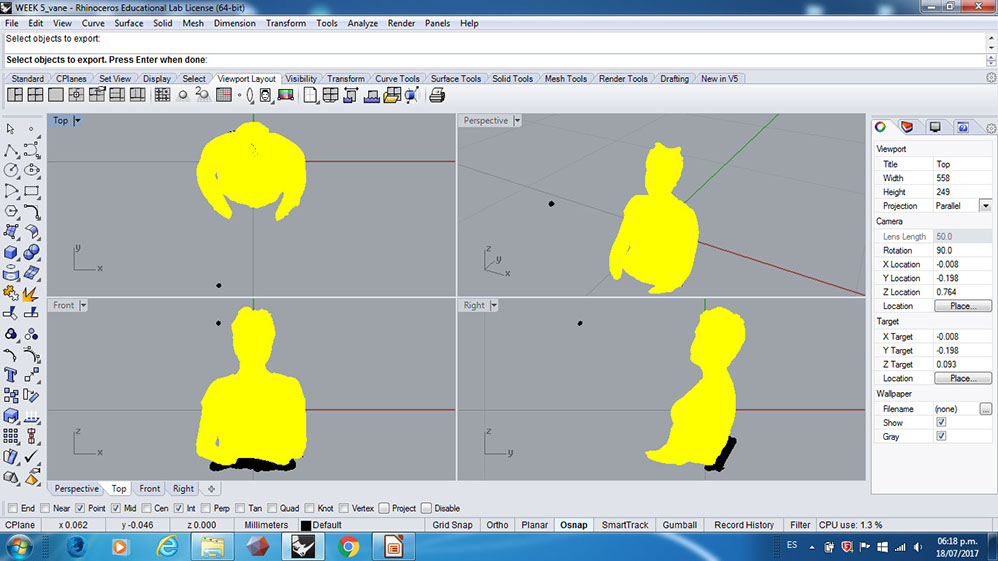
Task: Select the Rectangle tool
Action: click(x=31, y=191)
